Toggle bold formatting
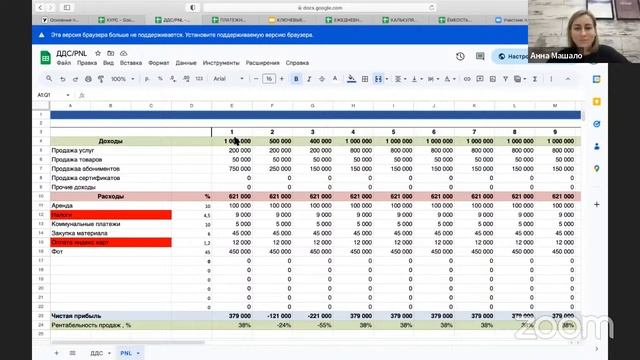 [x=296, y=79]
